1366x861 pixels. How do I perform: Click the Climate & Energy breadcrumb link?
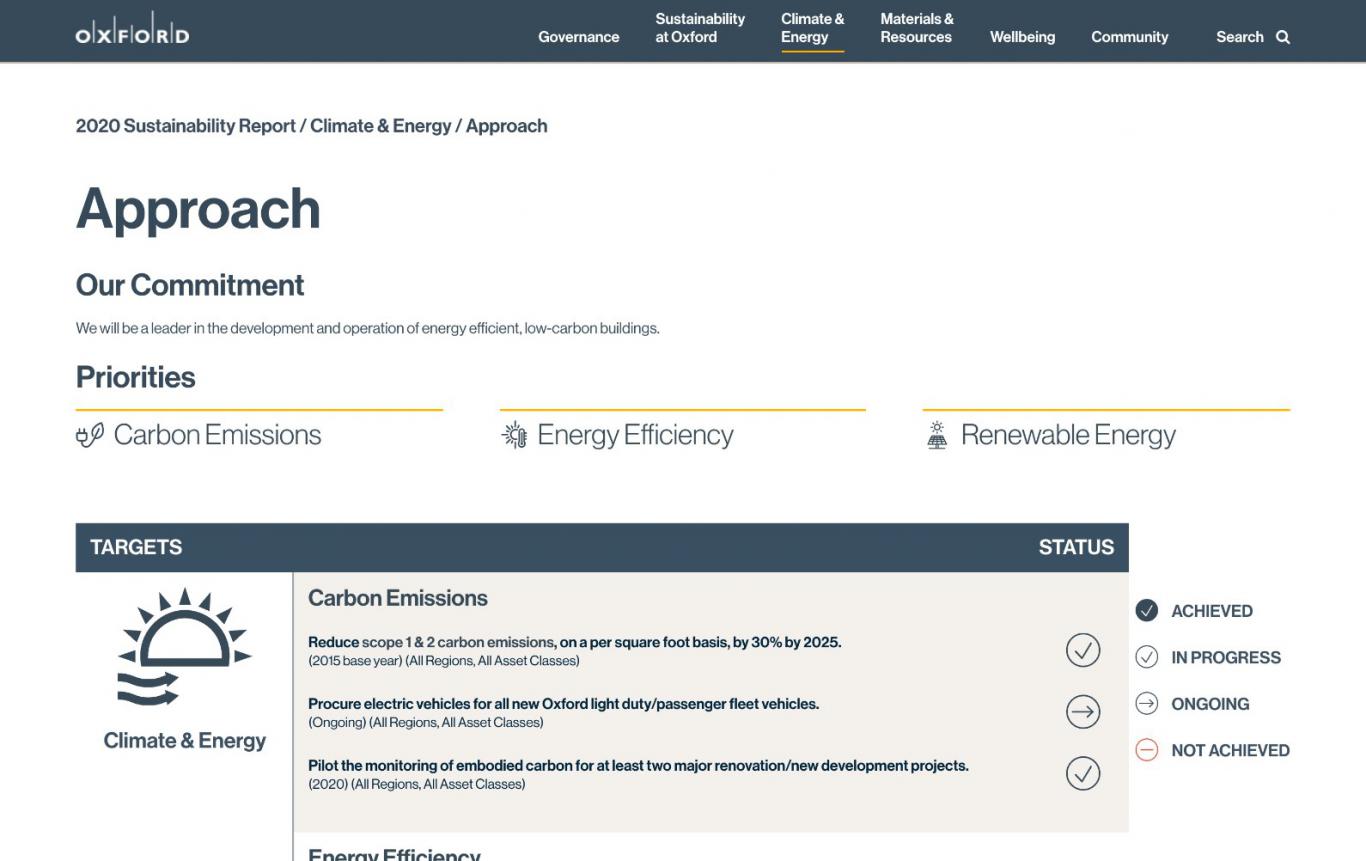point(381,126)
